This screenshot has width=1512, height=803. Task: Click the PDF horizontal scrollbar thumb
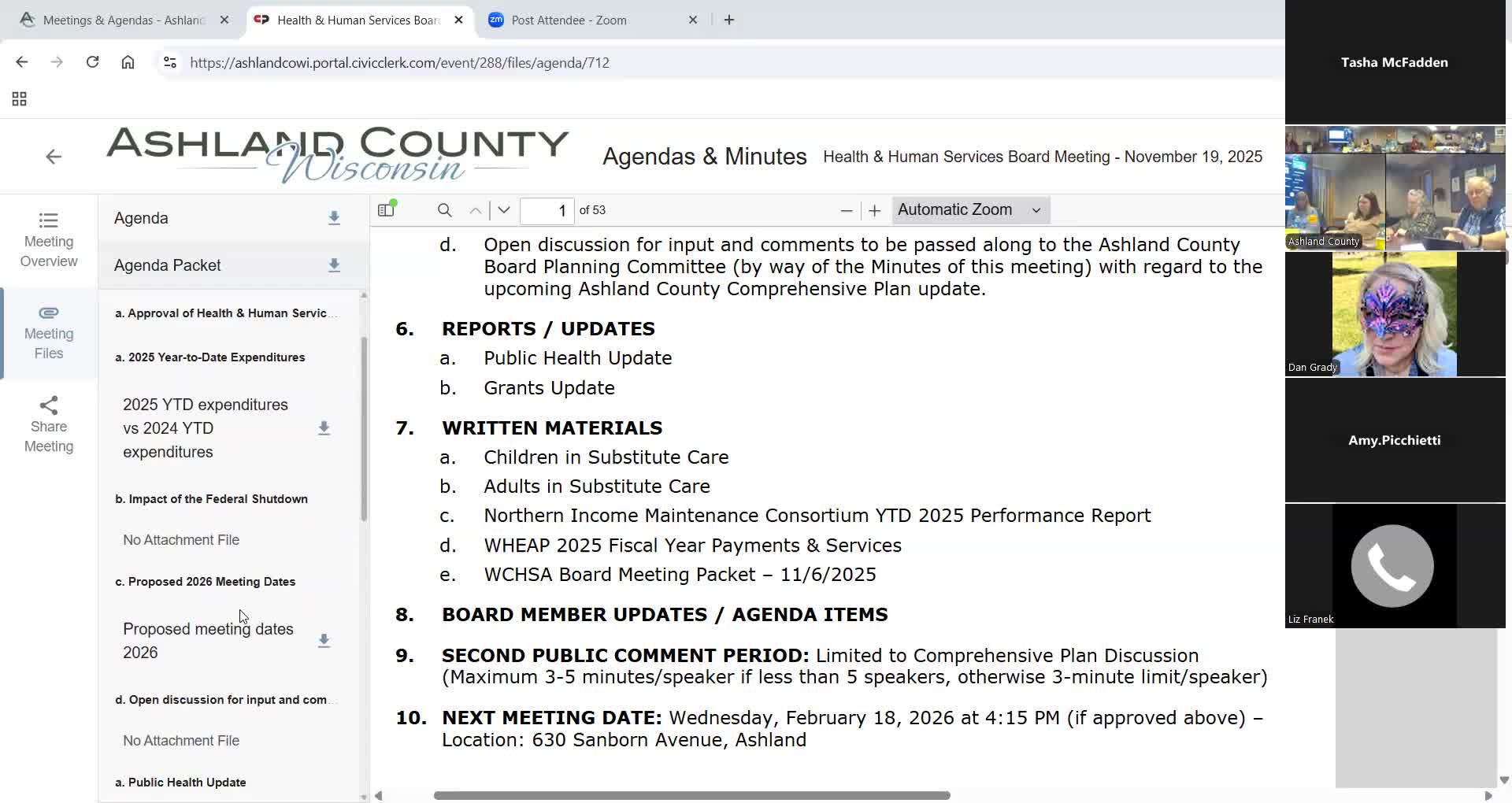692,795
